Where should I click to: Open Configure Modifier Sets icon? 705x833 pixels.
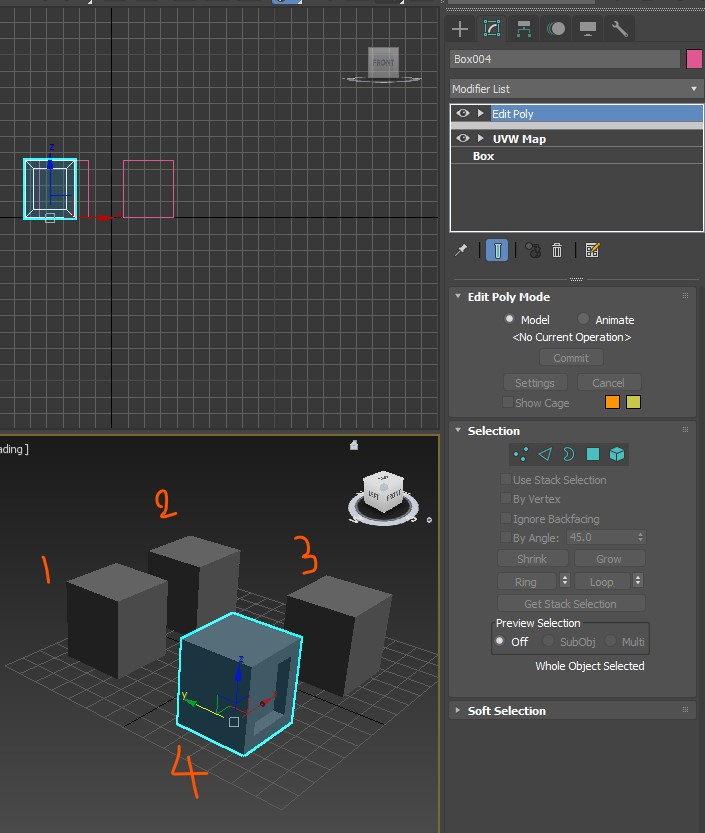point(592,250)
